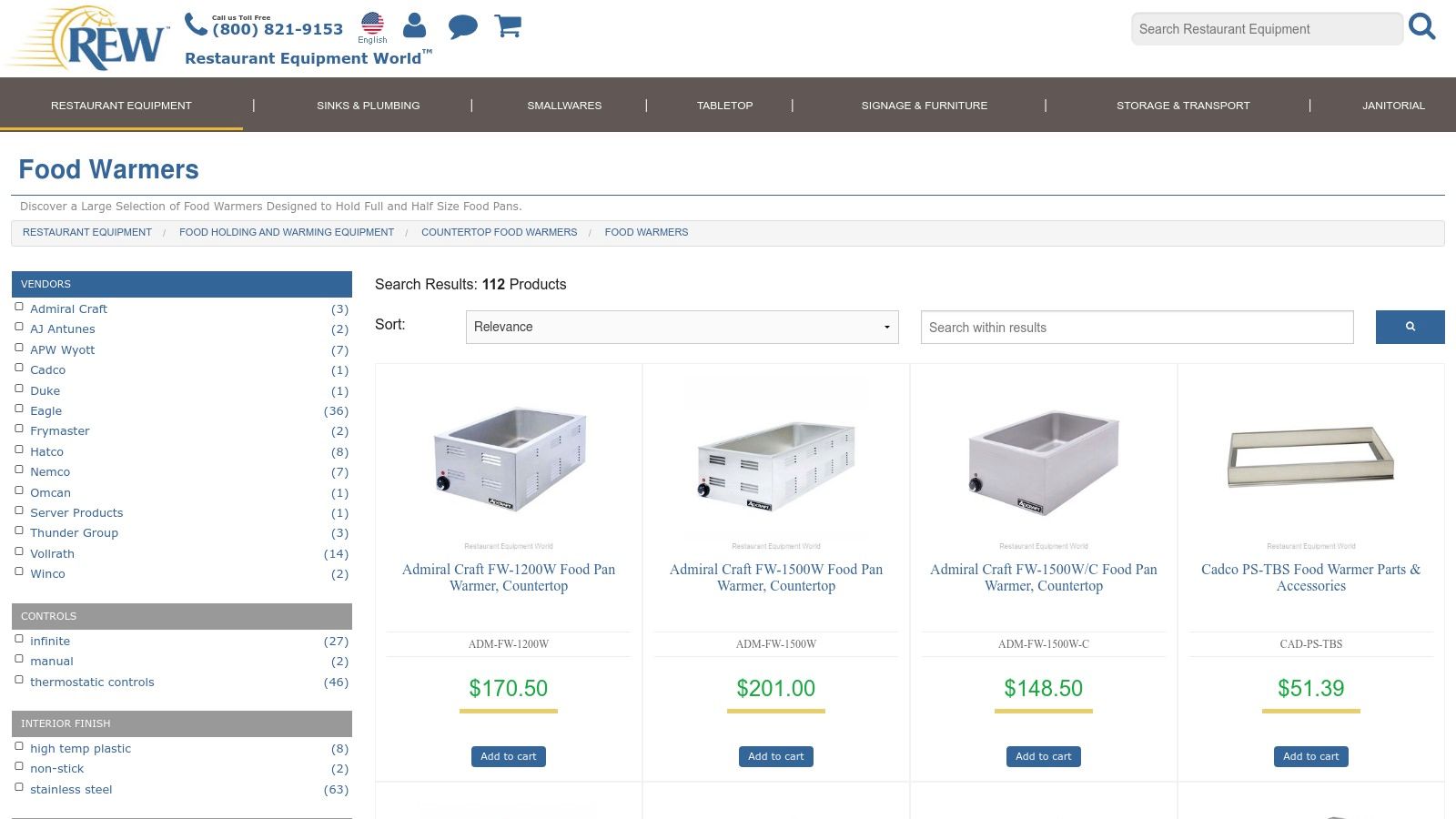
Task: Click the $170.50 price text
Action: point(509,688)
